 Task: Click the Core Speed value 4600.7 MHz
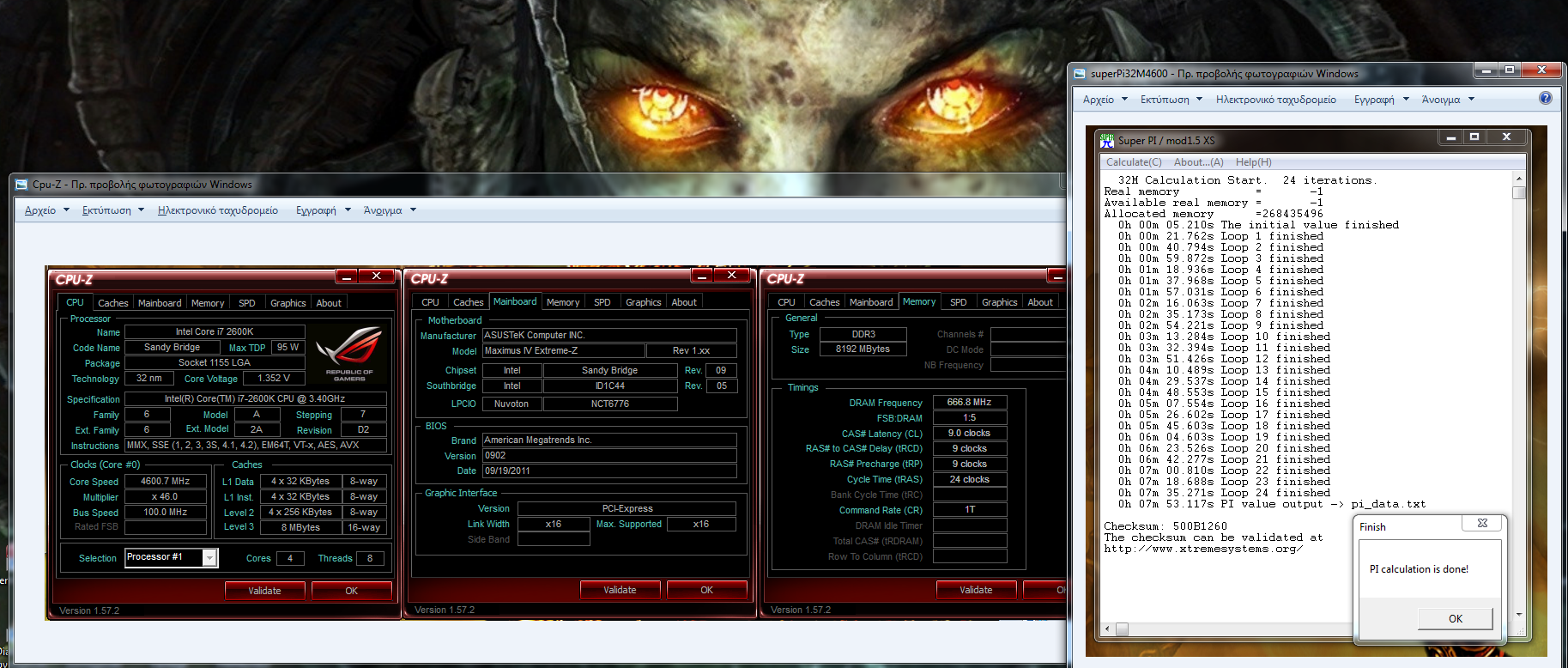click(x=166, y=482)
